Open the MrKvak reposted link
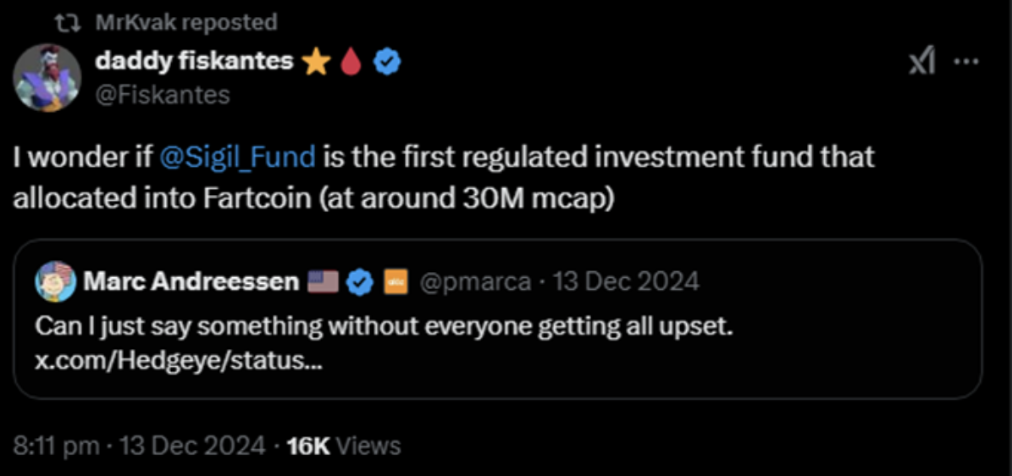This screenshot has height=476, width=1012. point(186,23)
